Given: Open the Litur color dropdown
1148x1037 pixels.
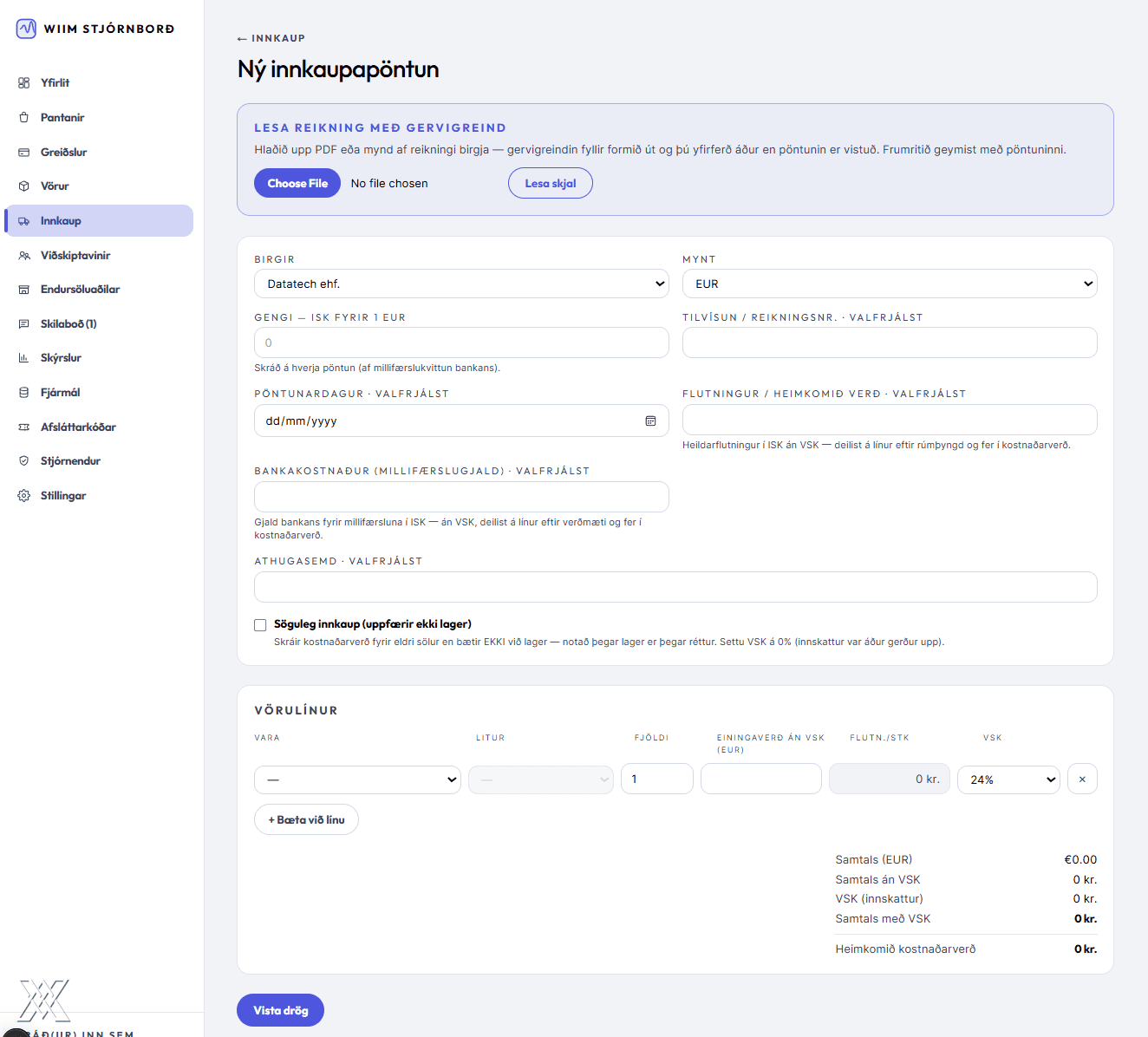Looking at the screenshot, I should [x=541, y=779].
